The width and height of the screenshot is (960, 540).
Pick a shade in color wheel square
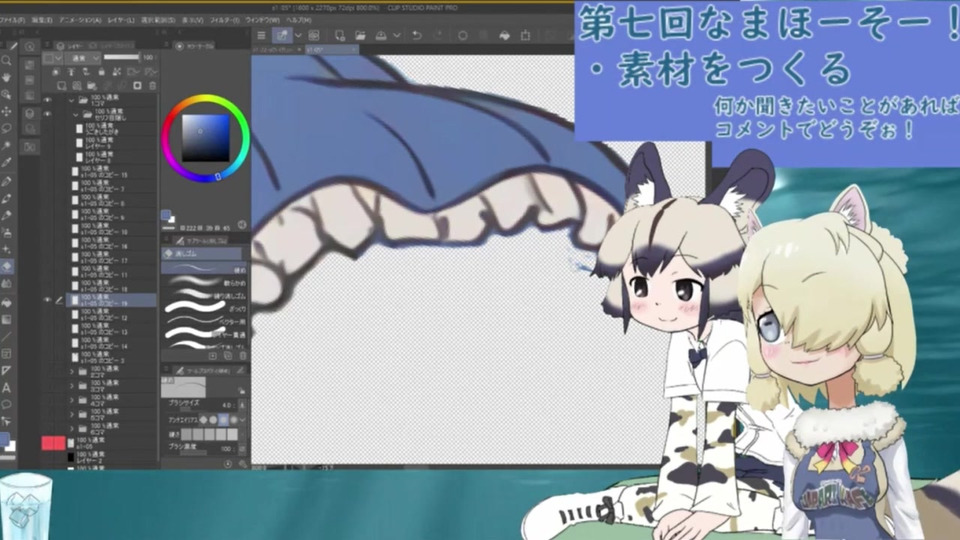(x=205, y=138)
